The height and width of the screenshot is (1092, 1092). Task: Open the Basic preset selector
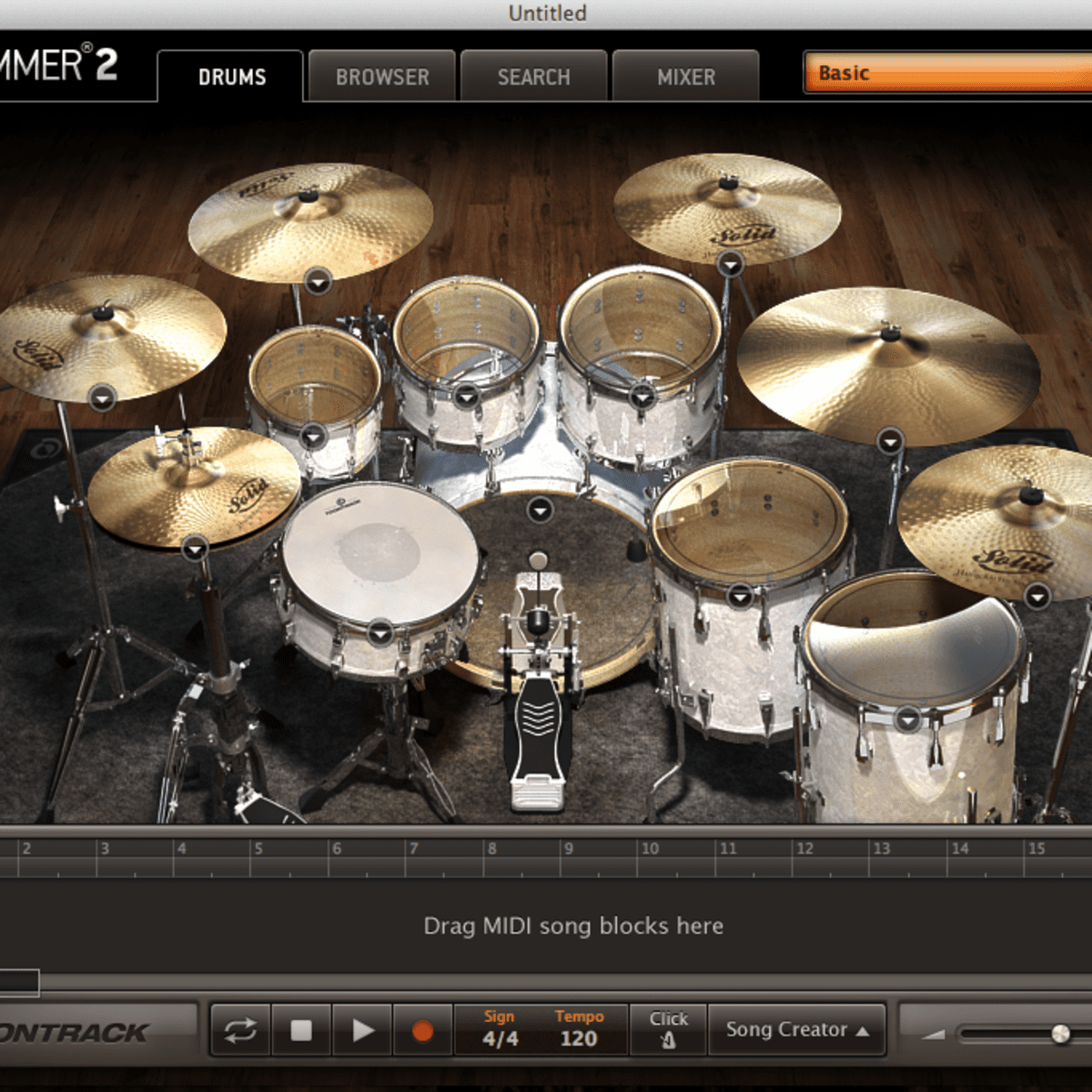point(947,73)
